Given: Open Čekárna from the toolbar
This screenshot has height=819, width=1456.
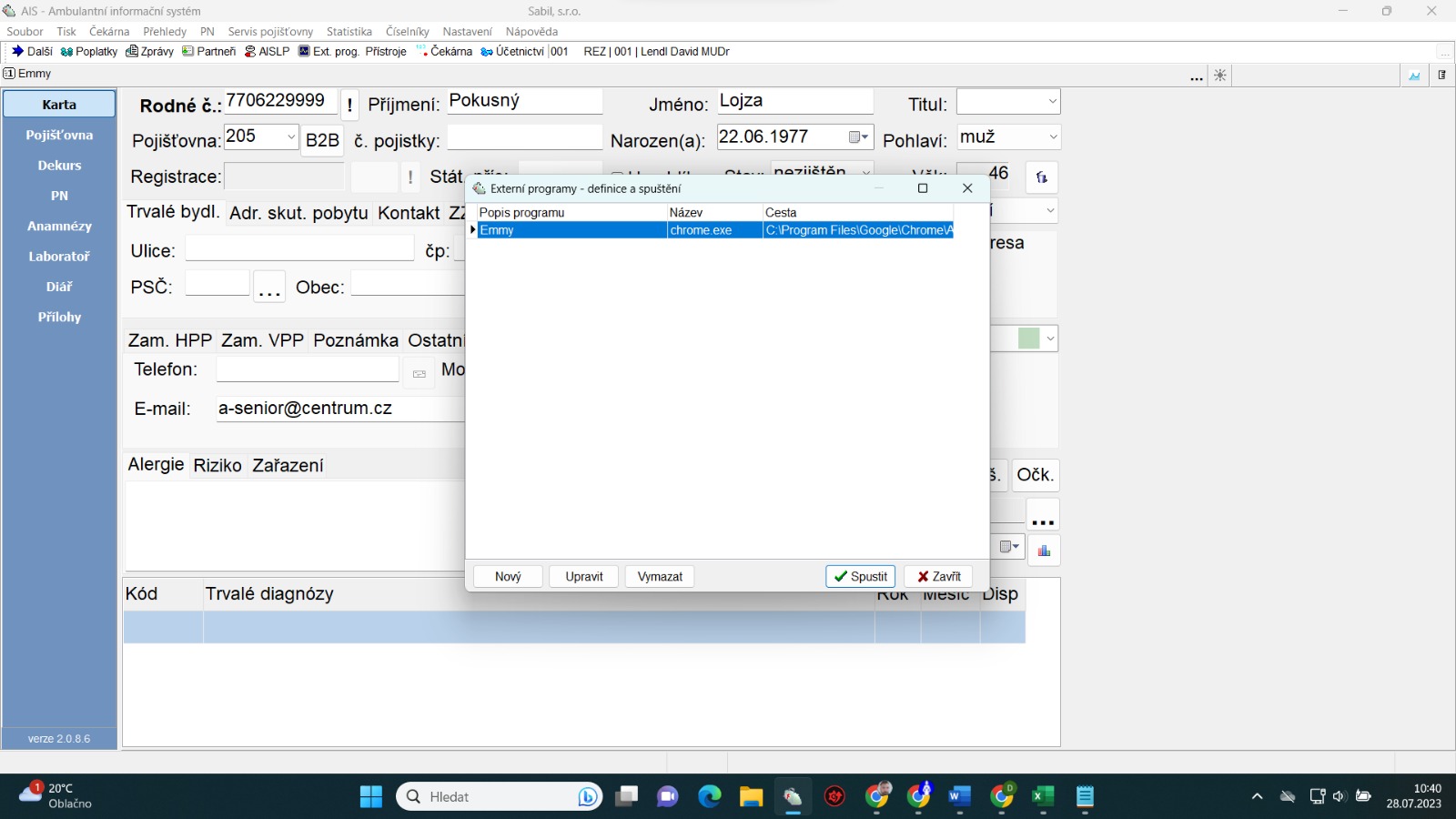Looking at the screenshot, I should [444, 52].
